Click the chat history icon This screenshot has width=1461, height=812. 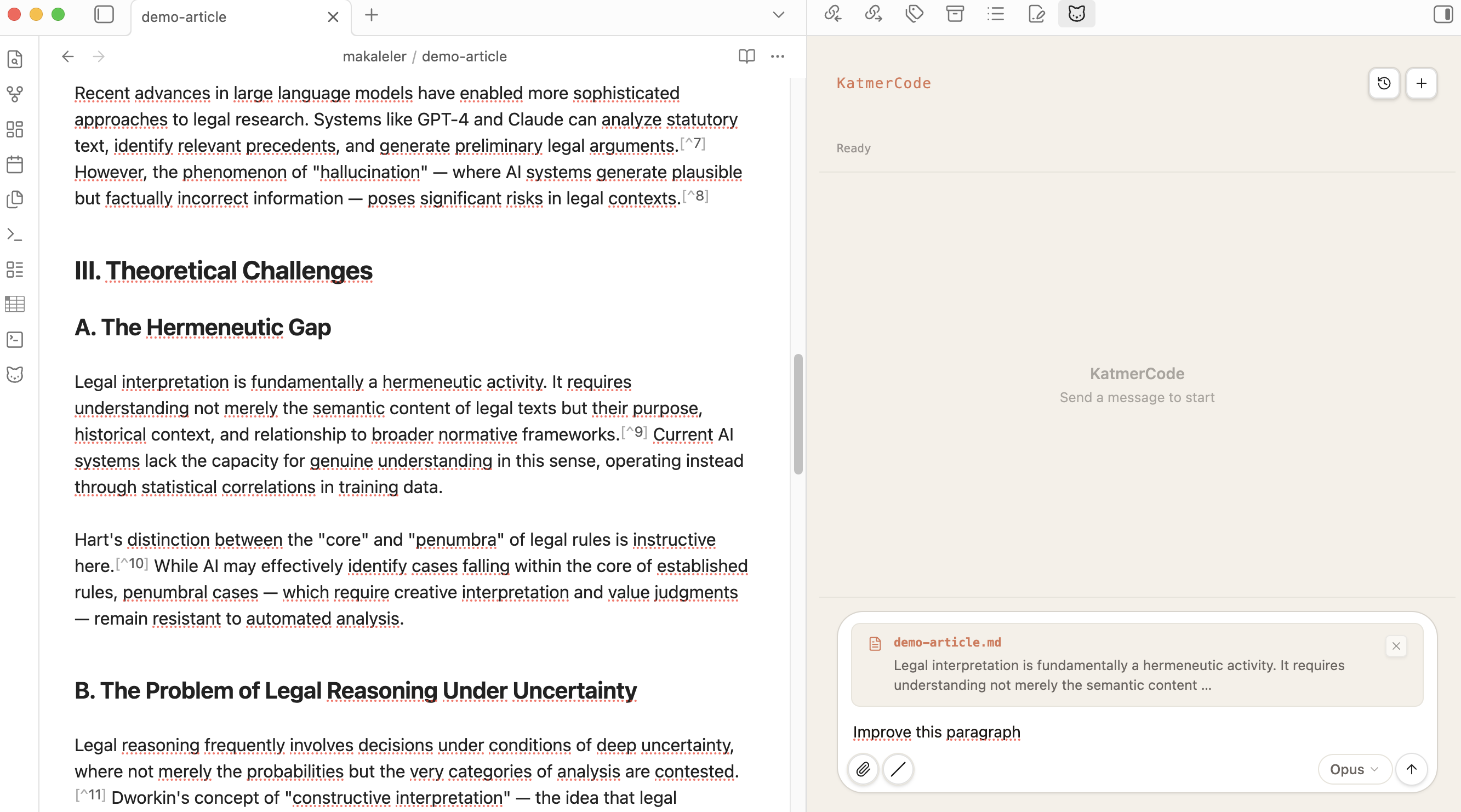1384,83
